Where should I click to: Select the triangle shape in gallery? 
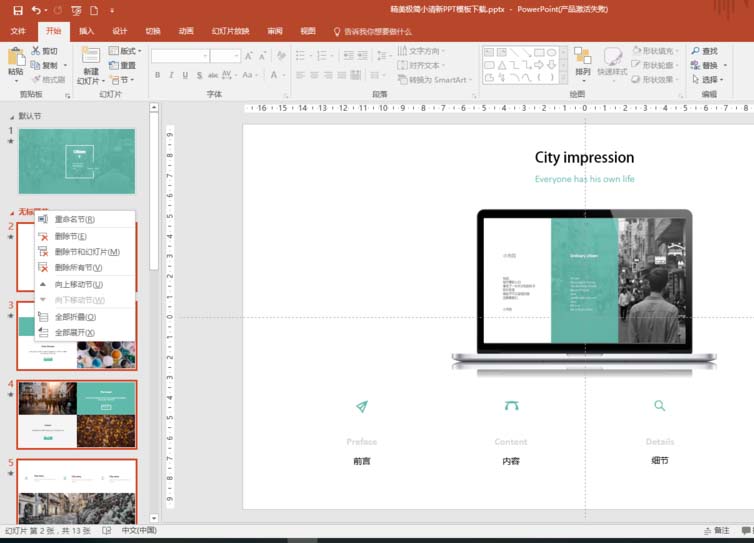coord(502,64)
